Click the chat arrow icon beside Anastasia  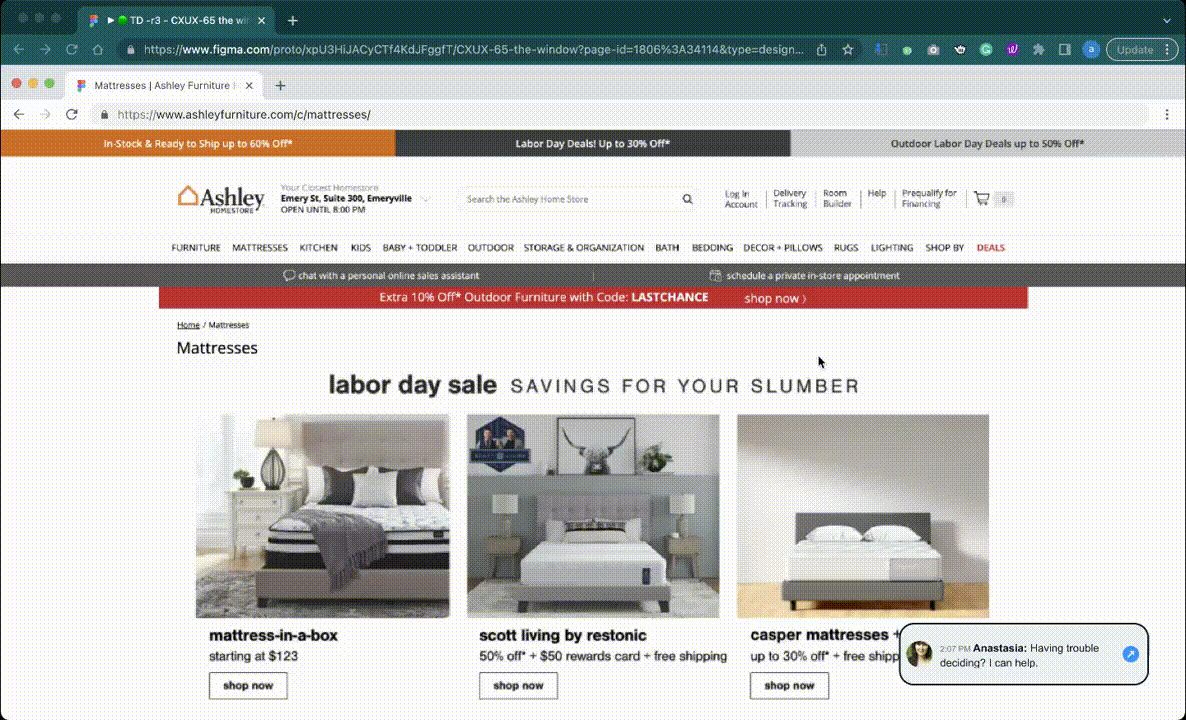pos(1130,654)
